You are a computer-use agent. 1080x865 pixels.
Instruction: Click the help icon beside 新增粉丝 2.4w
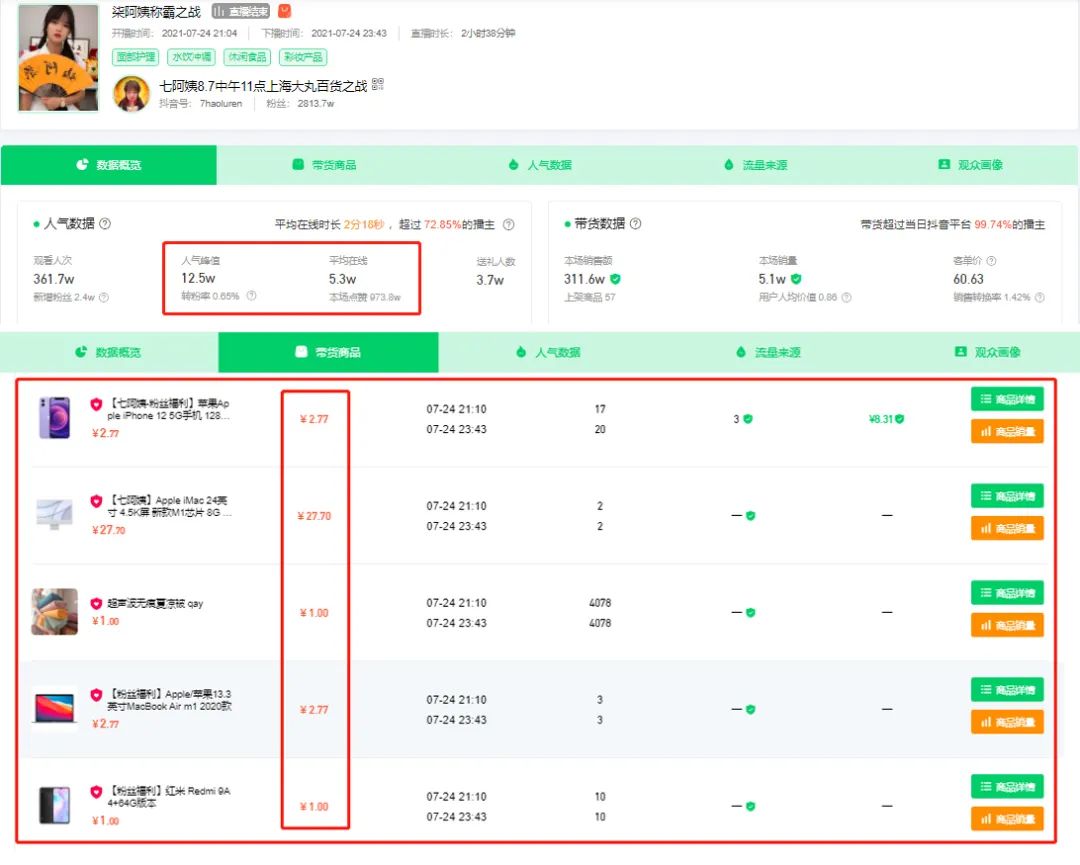[x=104, y=298]
